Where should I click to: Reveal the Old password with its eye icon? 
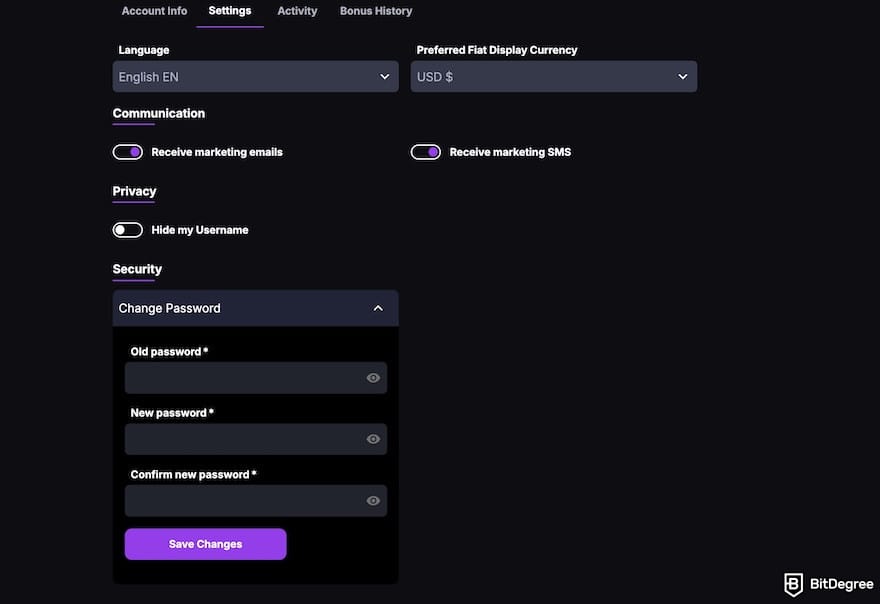click(x=372, y=377)
